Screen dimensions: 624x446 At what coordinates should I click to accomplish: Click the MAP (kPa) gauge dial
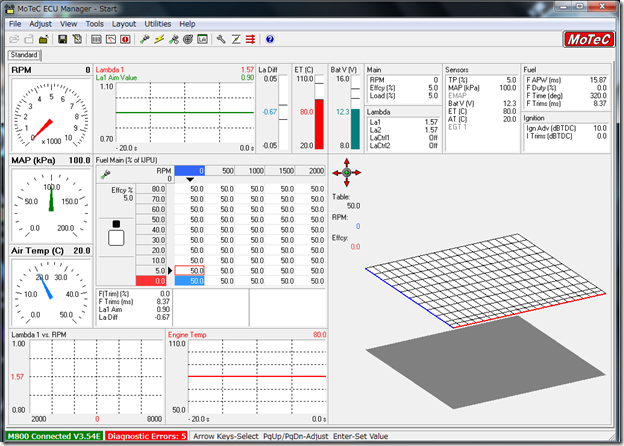click(51, 205)
